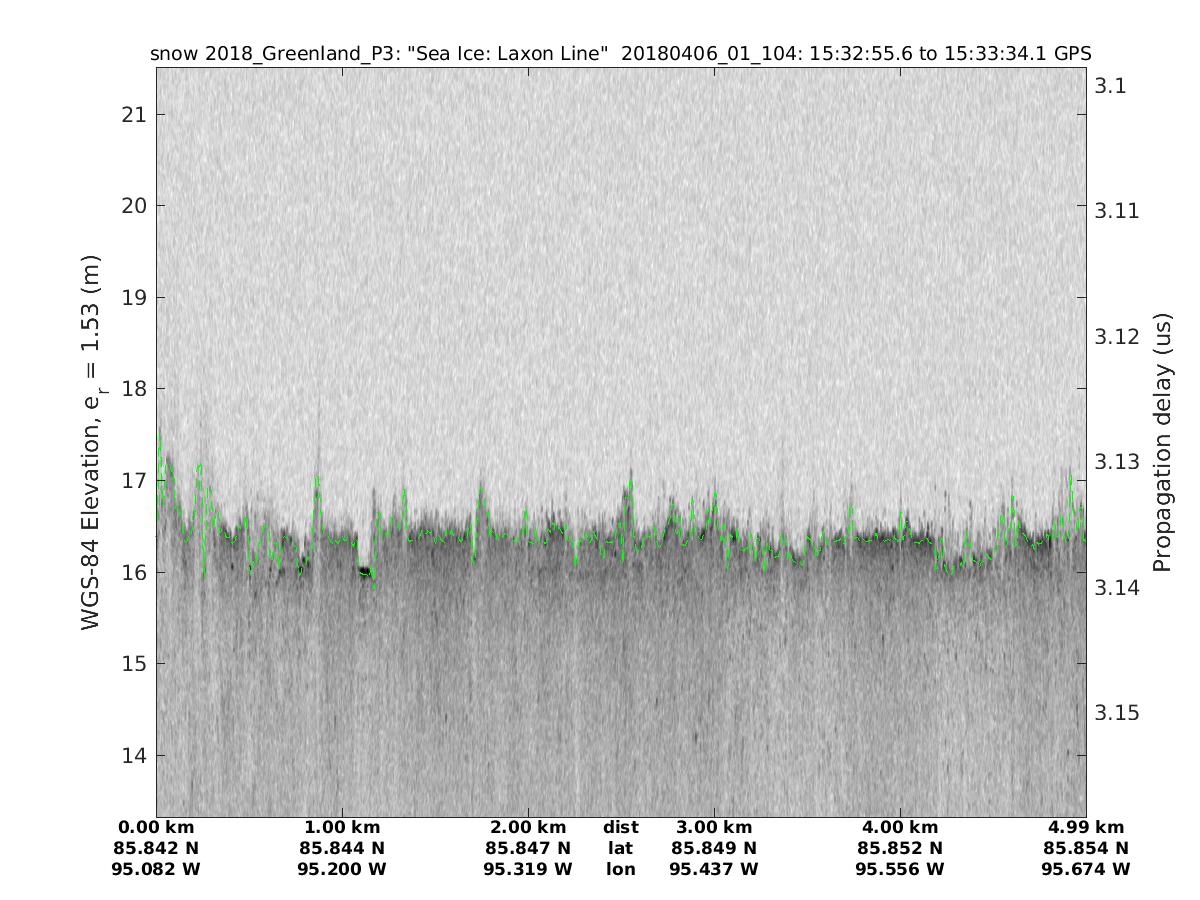This screenshot has height=900, width=1200.
Task: Click the "85.849 N" latitude label
Action: pos(714,849)
